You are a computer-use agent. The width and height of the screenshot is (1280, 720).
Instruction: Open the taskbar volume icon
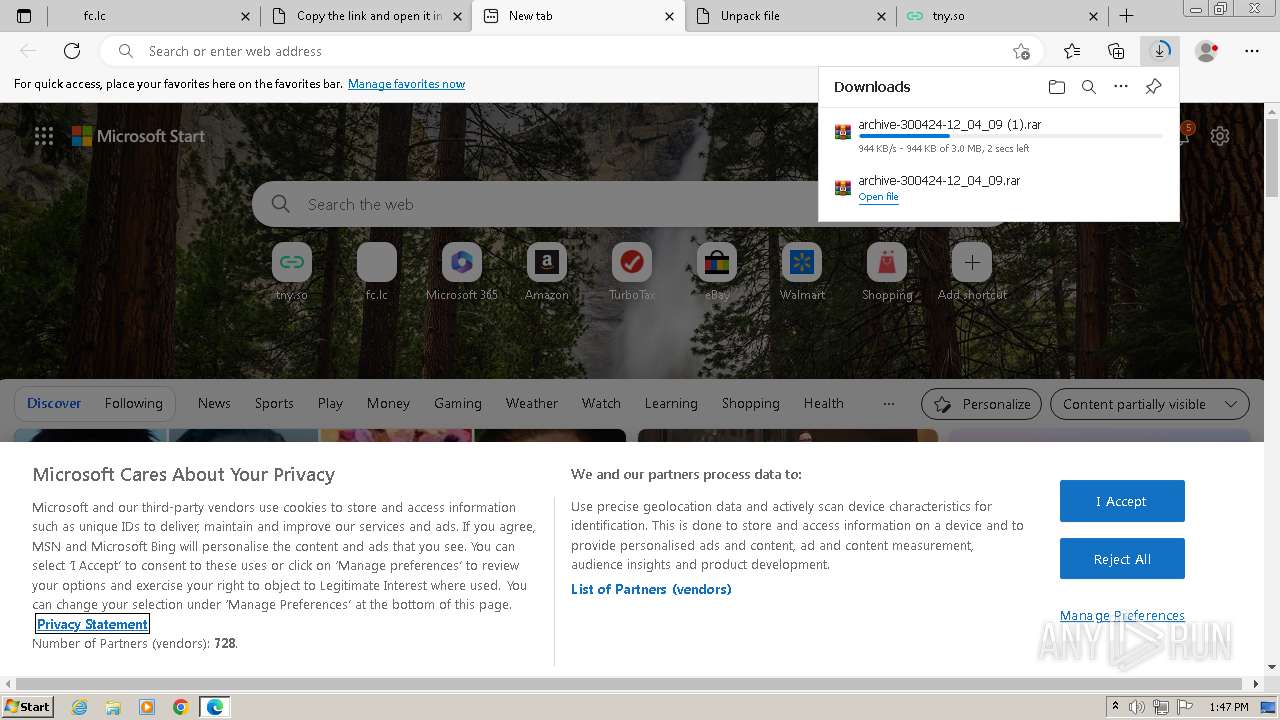pyautogui.click(x=1137, y=707)
